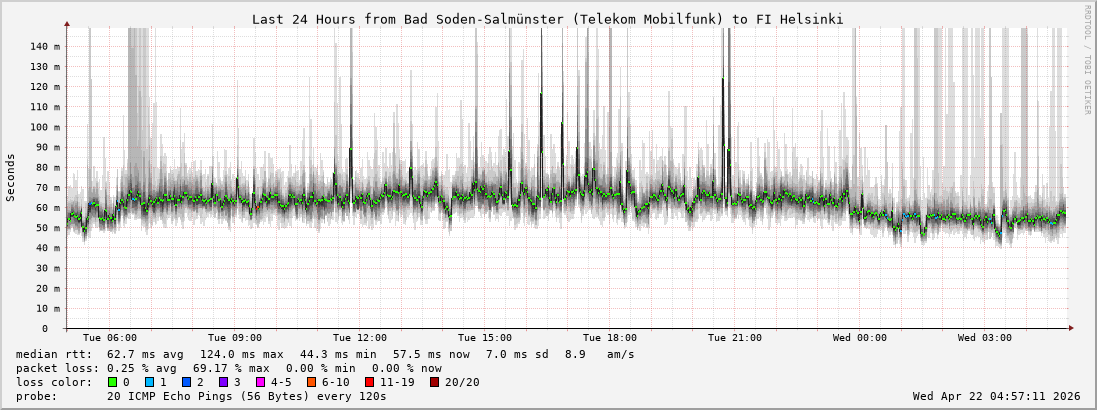The image size is (1097, 410).
Task: Click the Tue 18:00 time axis label
Action: pyautogui.click(x=609, y=338)
